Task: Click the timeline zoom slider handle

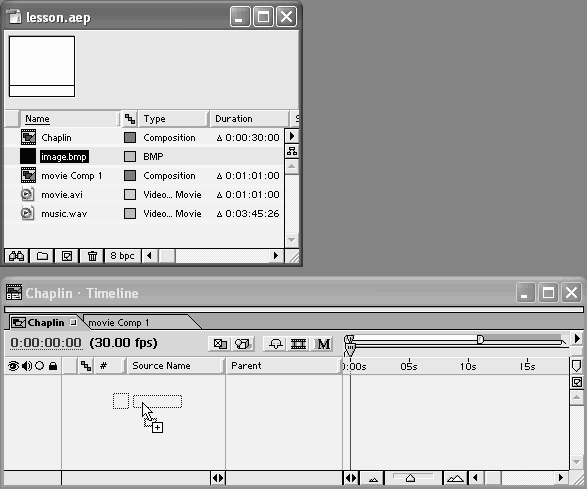Action: 410,478
